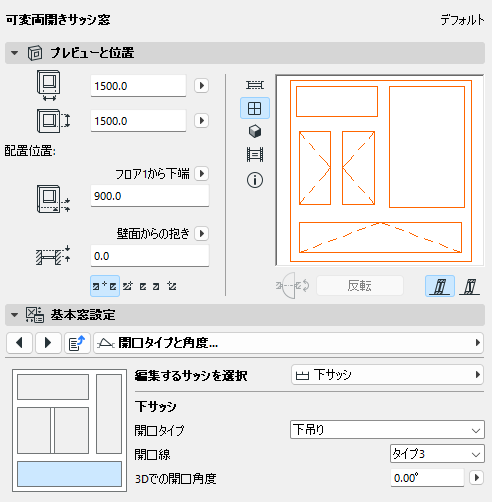This screenshot has height=502, width=492.
Task: Select the highlighted bottom sash in diagram
Action: coord(69,474)
